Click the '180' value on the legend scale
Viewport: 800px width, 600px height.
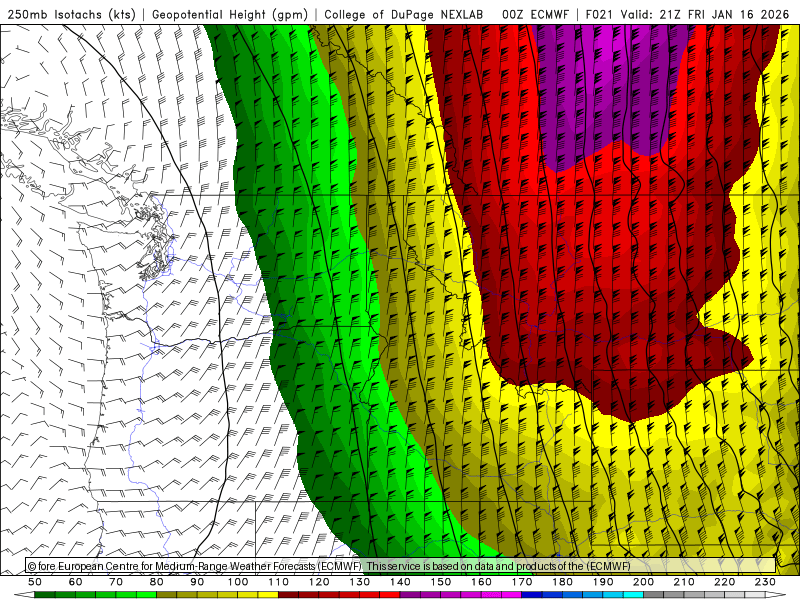click(x=562, y=582)
